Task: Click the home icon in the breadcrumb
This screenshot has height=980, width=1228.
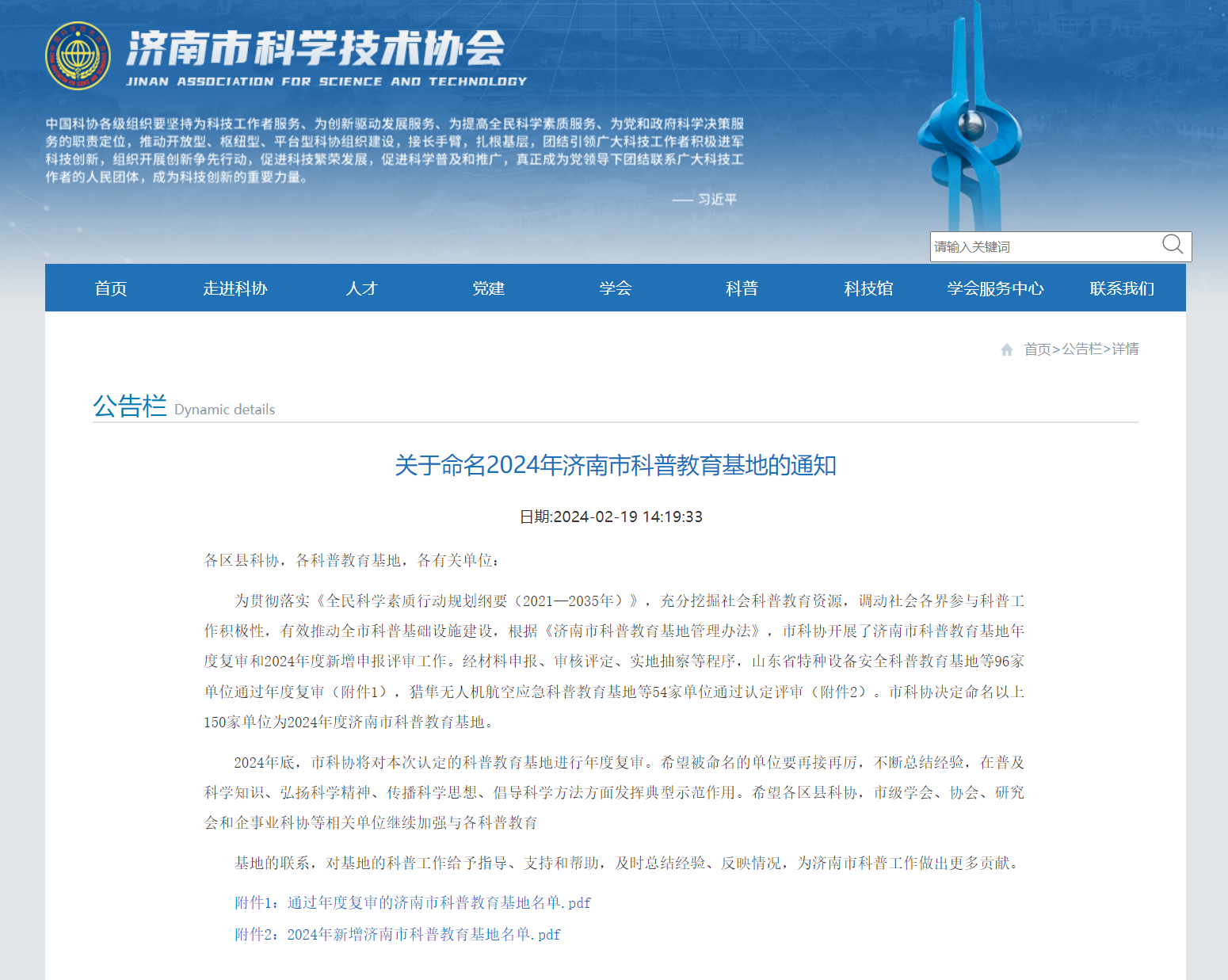Action: point(1007,349)
